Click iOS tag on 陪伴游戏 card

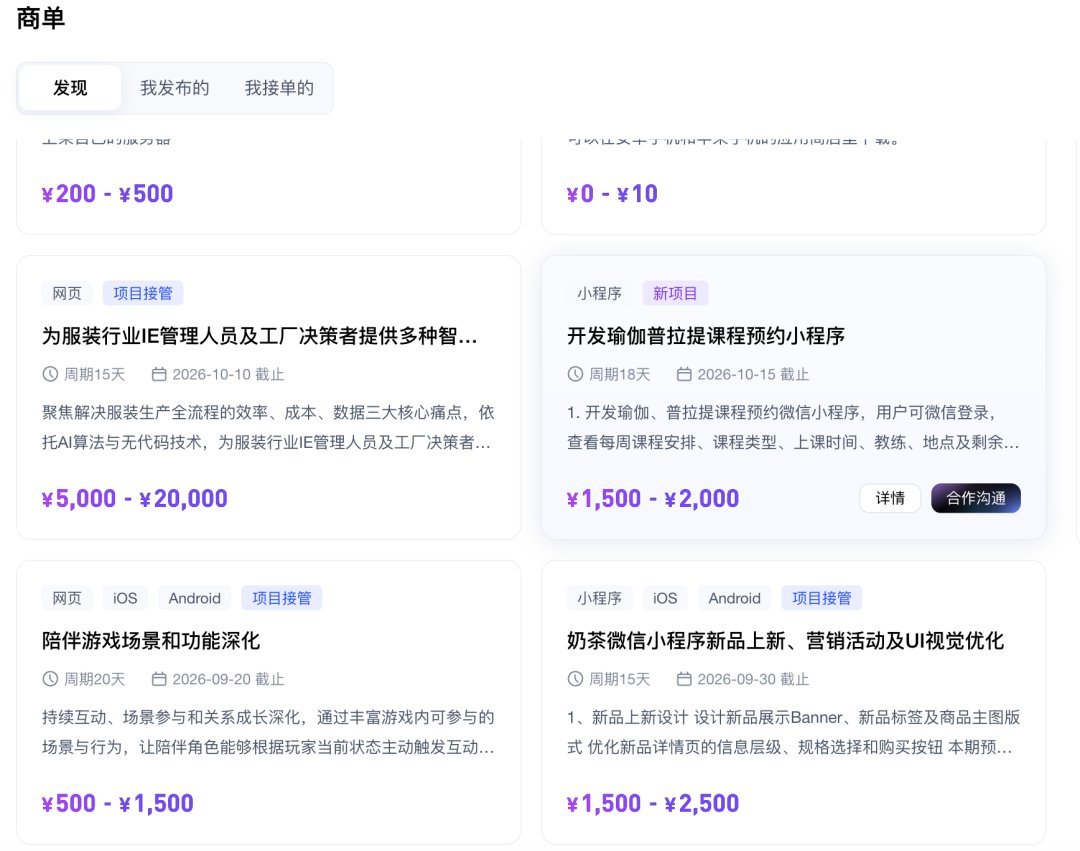click(x=125, y=598)
